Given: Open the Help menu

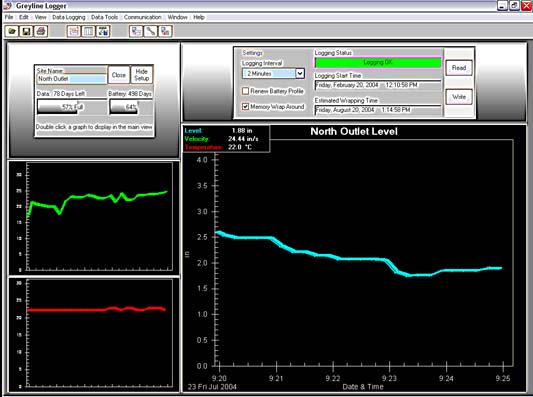Looking at the screenshot, I should (x=199, y=17).
